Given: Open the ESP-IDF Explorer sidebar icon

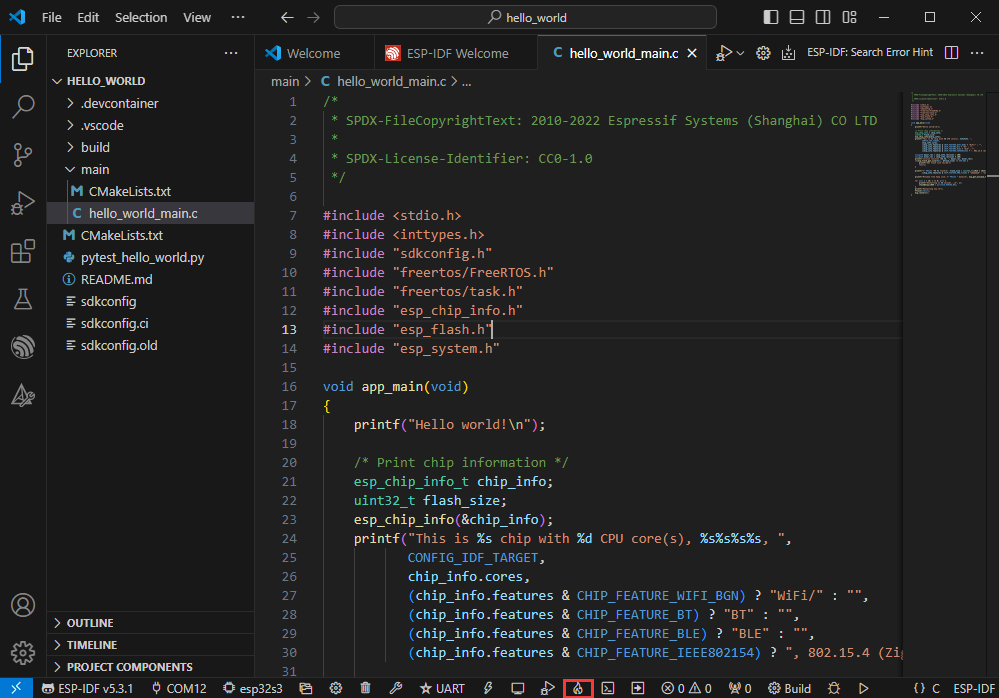Looking at the screenshot, I should click(22, 347).
